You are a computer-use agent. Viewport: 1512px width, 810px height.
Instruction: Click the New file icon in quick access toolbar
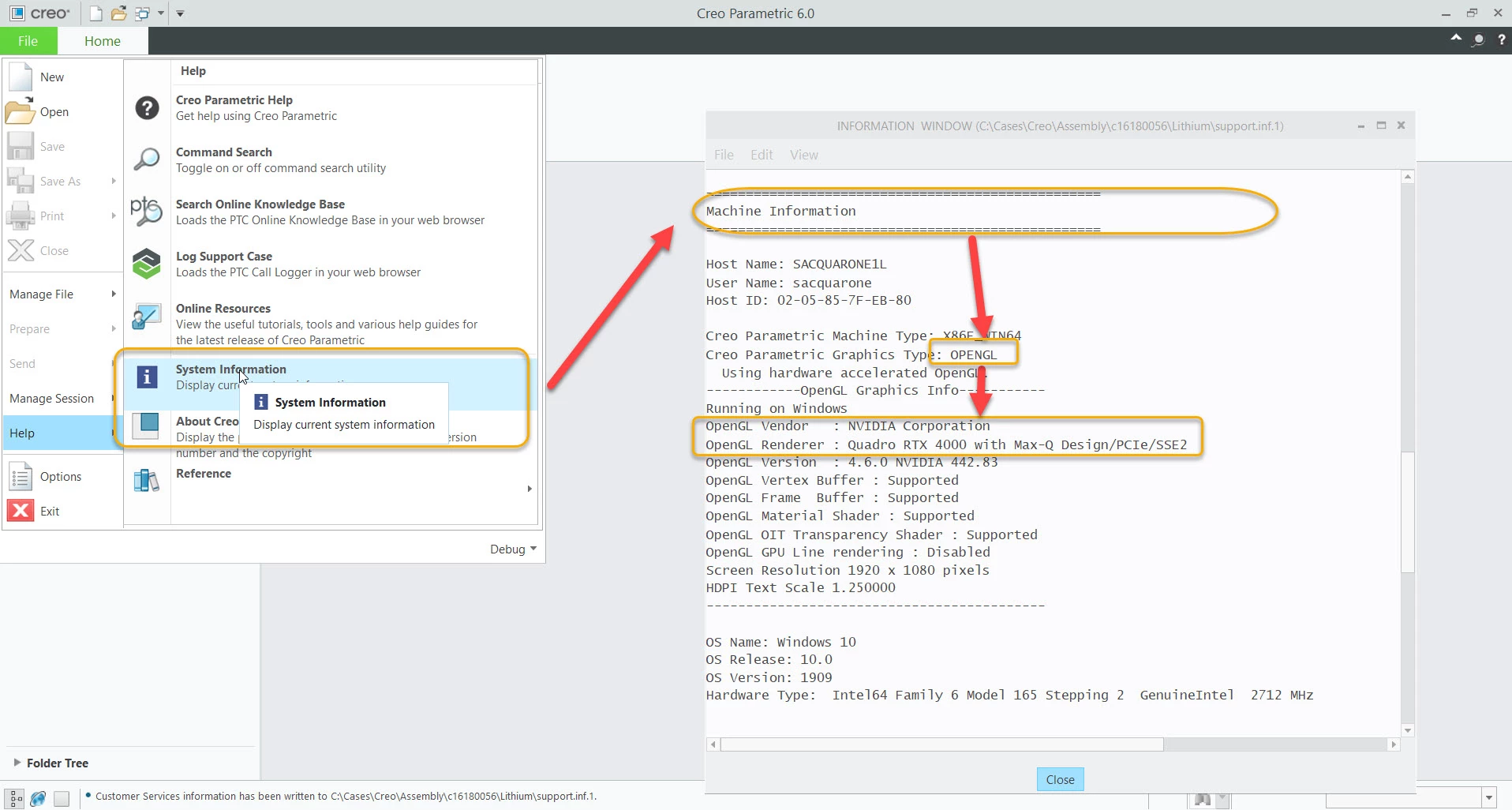click(96, 13)
